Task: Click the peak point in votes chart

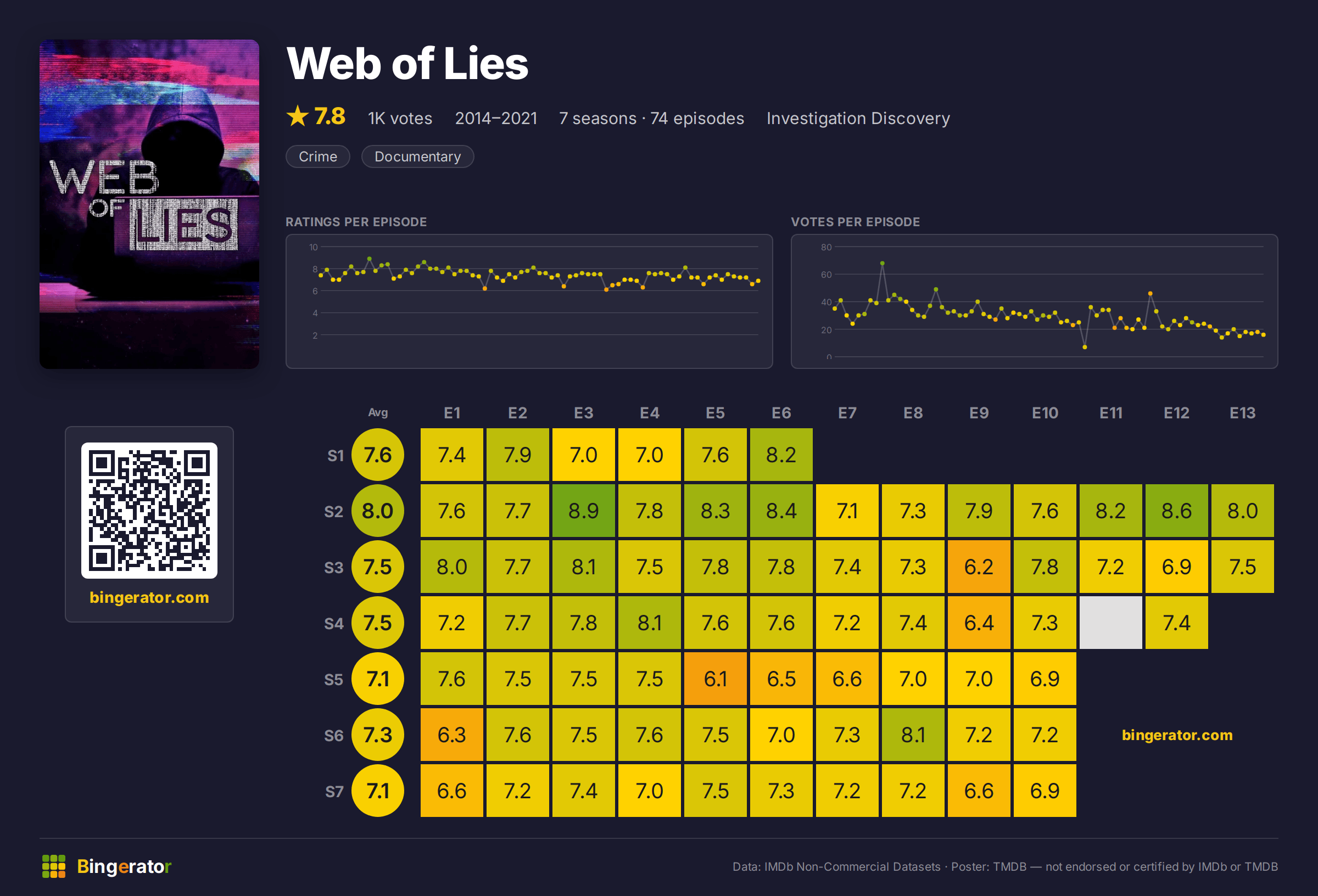Action: pyautogui.click(x=883, y=263)
